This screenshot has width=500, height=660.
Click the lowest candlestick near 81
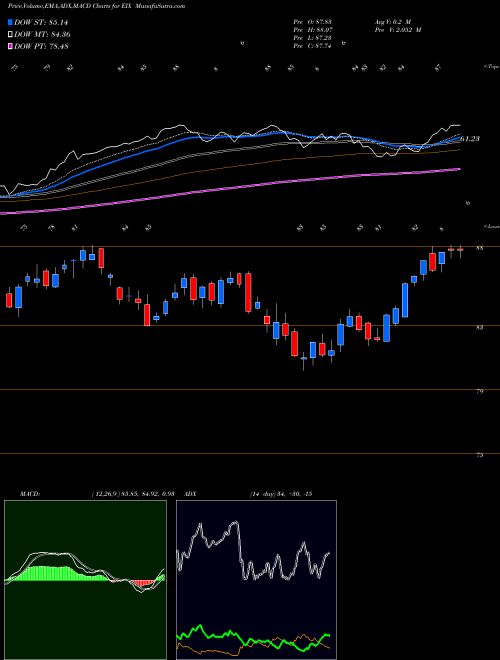pyautogui.click(x=303, y=359)
